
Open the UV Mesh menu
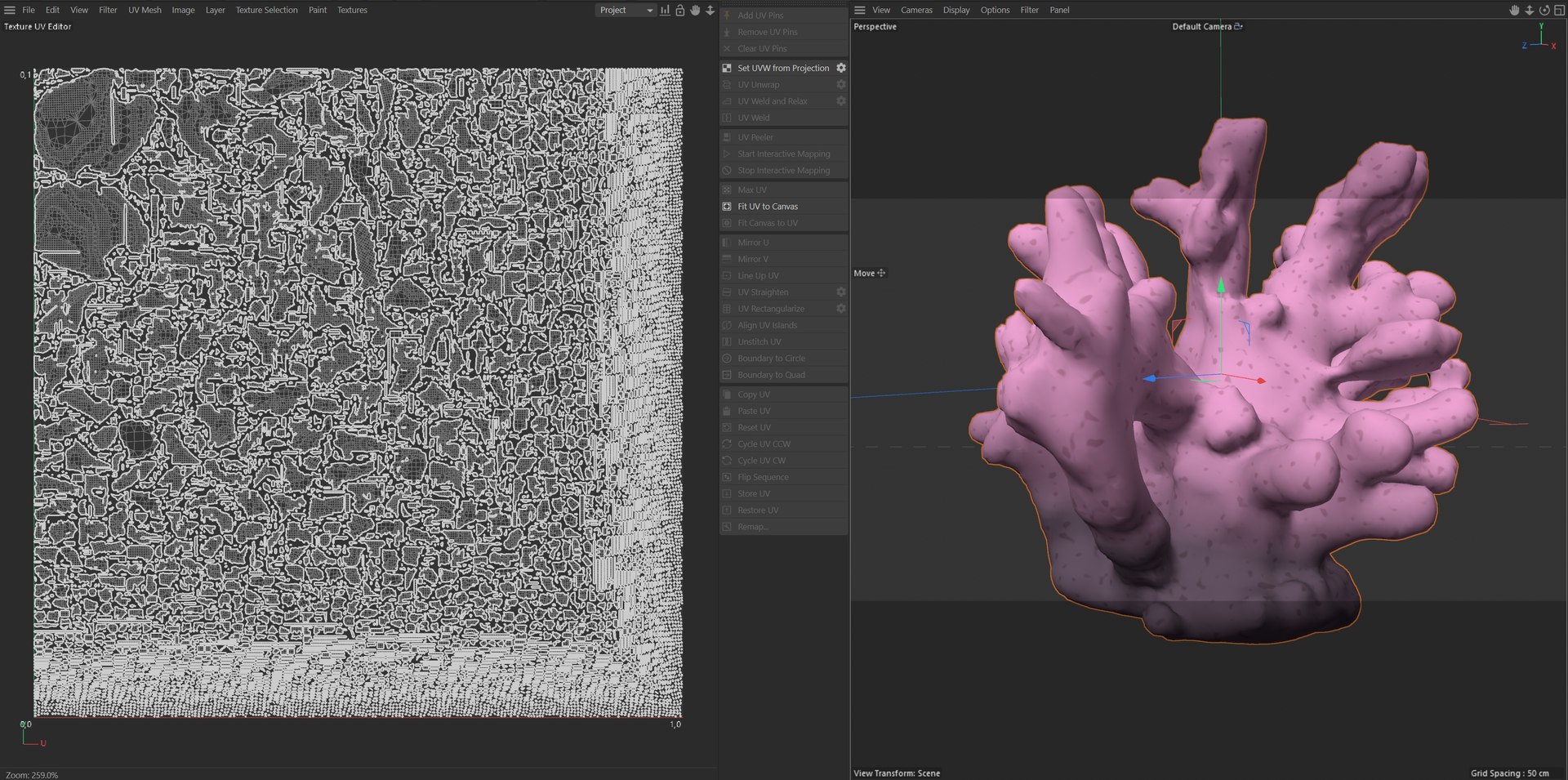tap(145, 10)
